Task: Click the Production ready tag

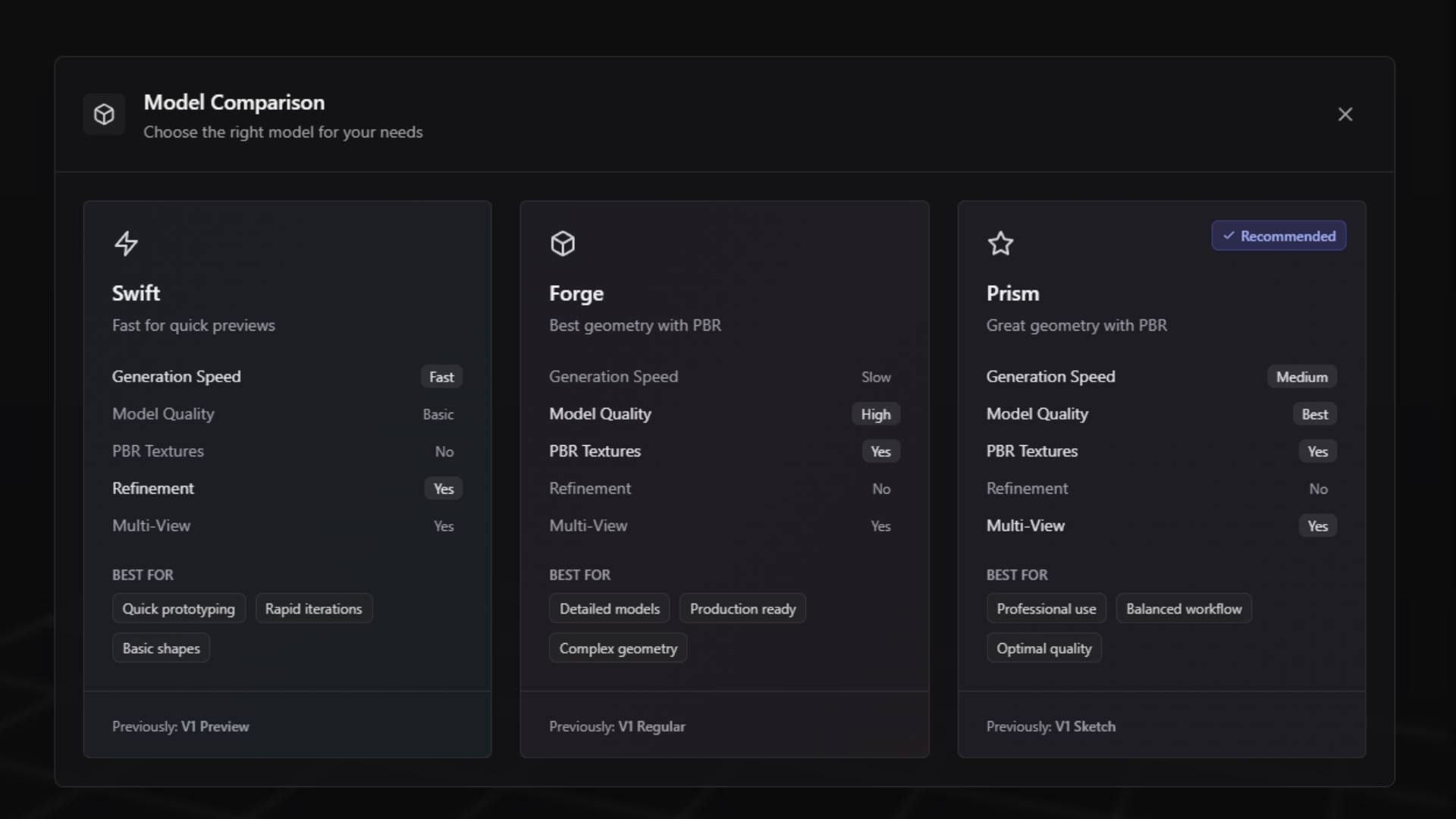Action: click(743, 609)
